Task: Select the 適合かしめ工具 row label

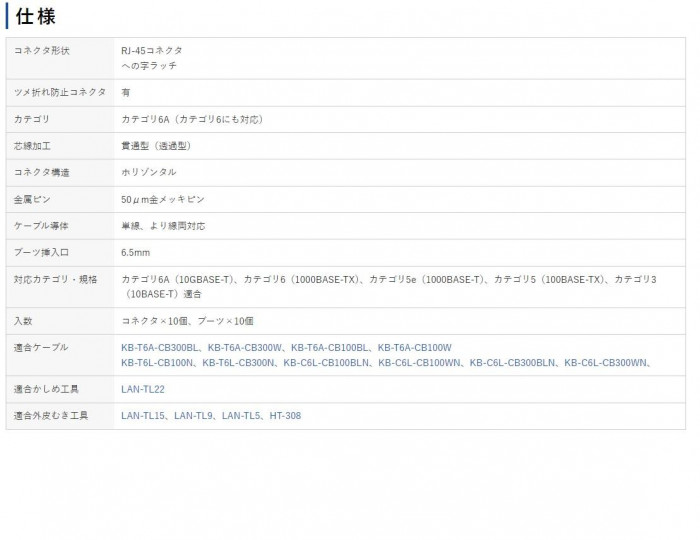Action: 46,389
